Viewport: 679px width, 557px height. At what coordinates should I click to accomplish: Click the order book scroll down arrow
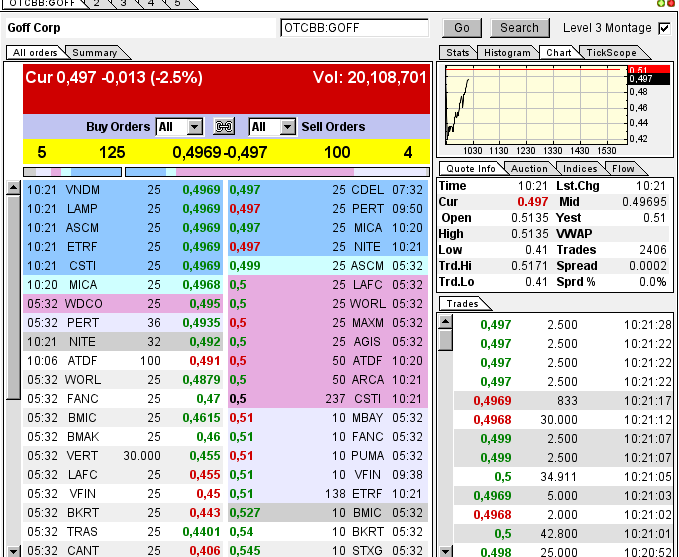click(x=13, y=551)
